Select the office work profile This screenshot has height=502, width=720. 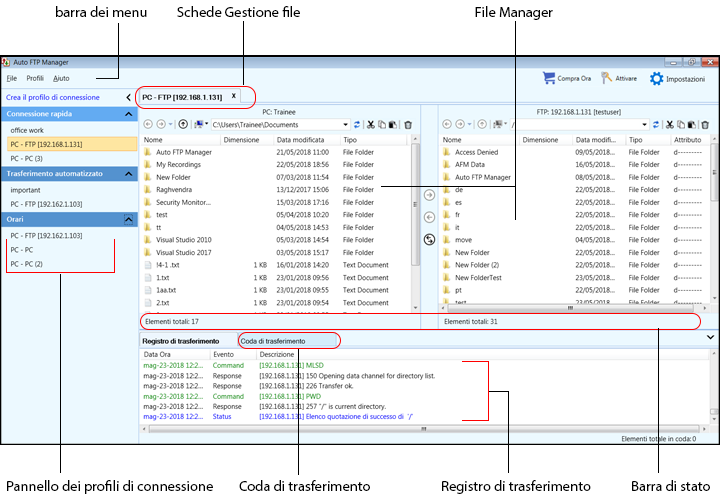click(x=27, y=130)
